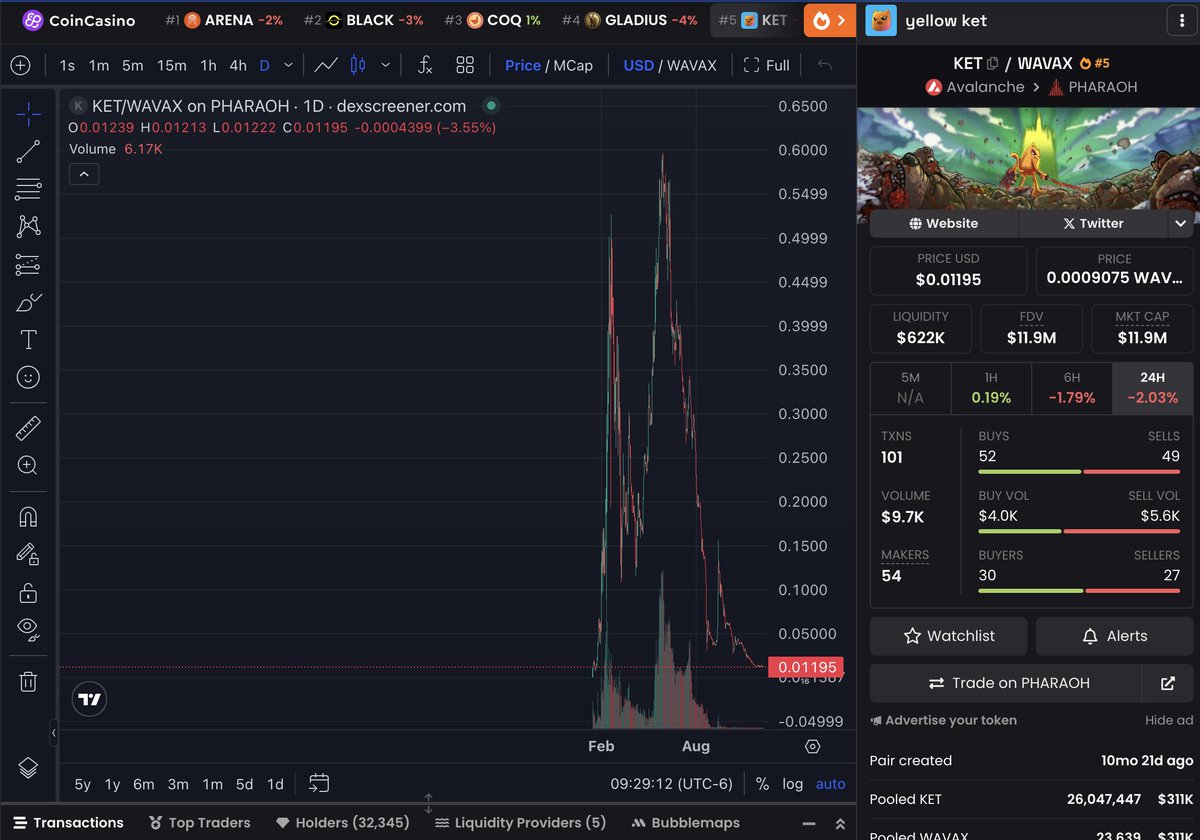1200x840 pixels.
Task: Click the add symbol plus icon
Action: tap(20, 65)
